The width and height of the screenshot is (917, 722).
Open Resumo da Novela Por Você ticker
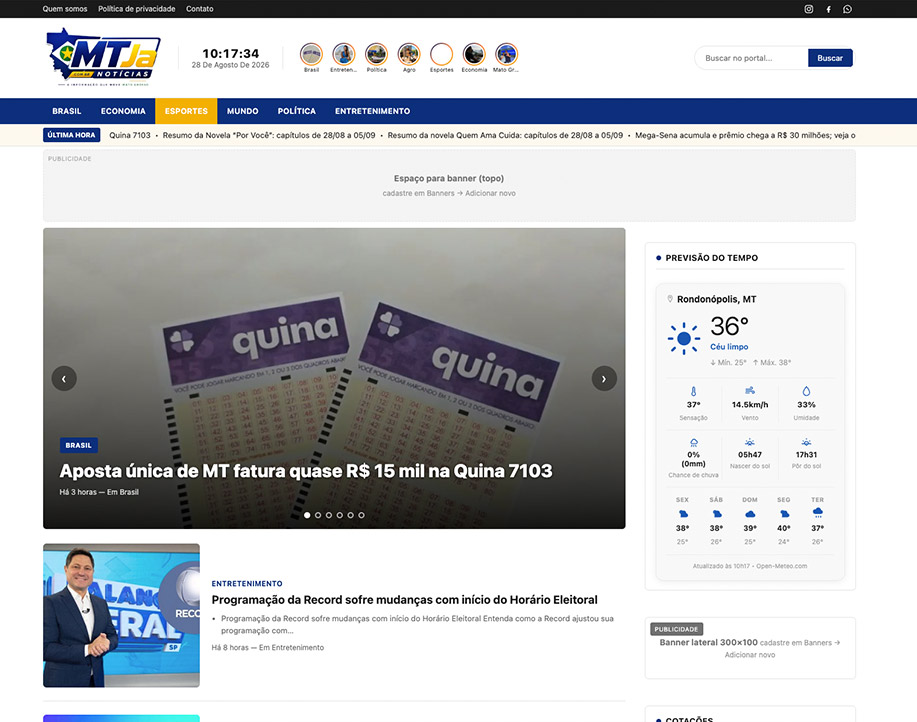click(269, 135)
